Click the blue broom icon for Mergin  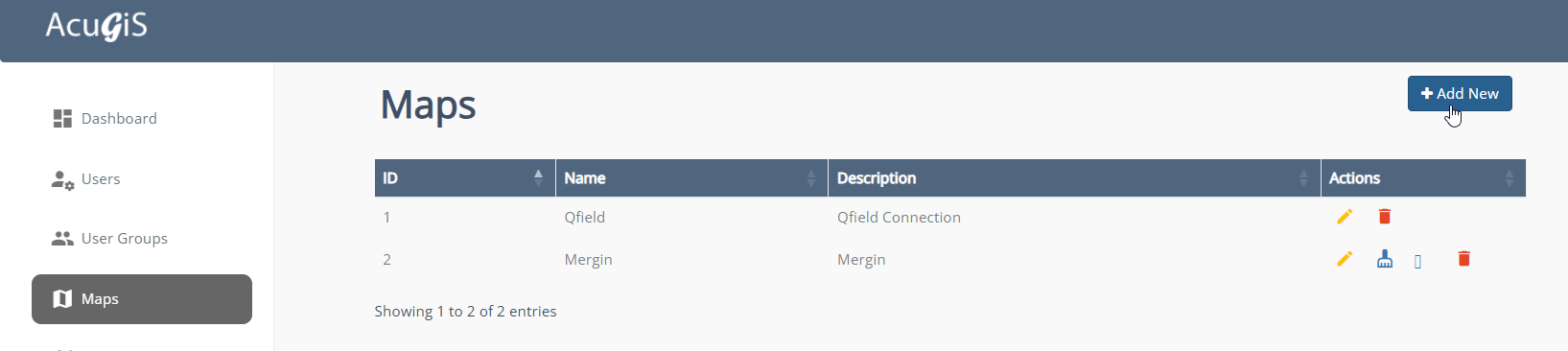(x=1385, y=259)
